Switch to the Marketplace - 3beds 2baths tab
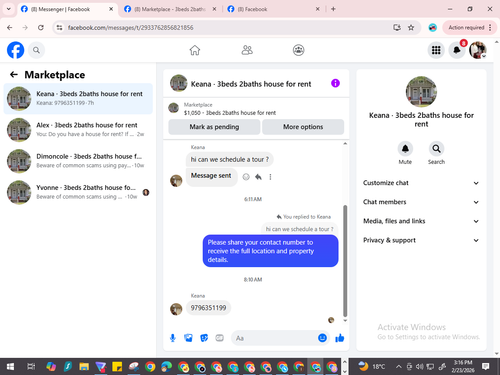Image resolution: width=500 pixels, height=375 pixels. point(170,9)
